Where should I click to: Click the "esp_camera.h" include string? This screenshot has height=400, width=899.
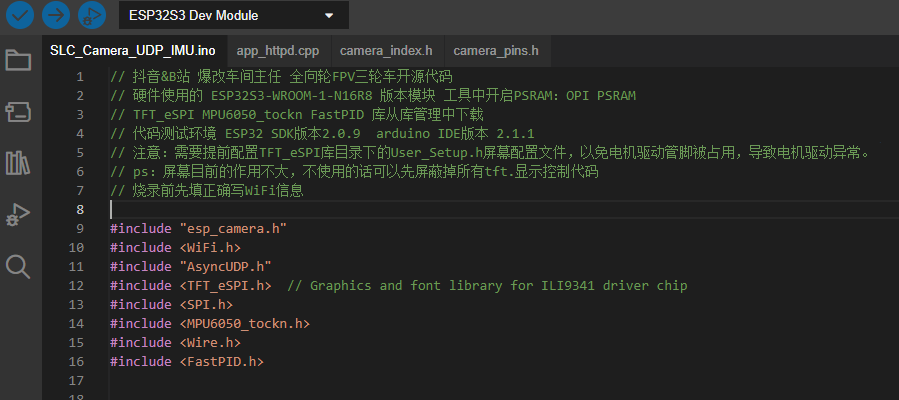[x=233, y=228]
